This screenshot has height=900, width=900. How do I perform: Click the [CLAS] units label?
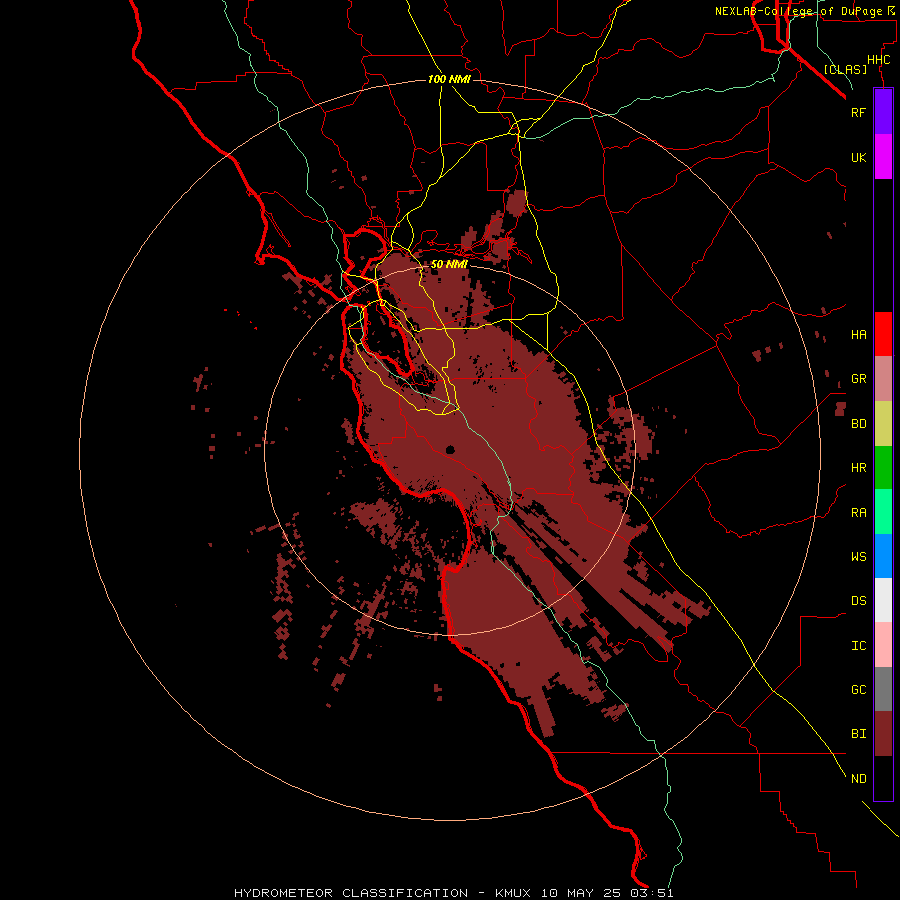(x=845, y=69)
